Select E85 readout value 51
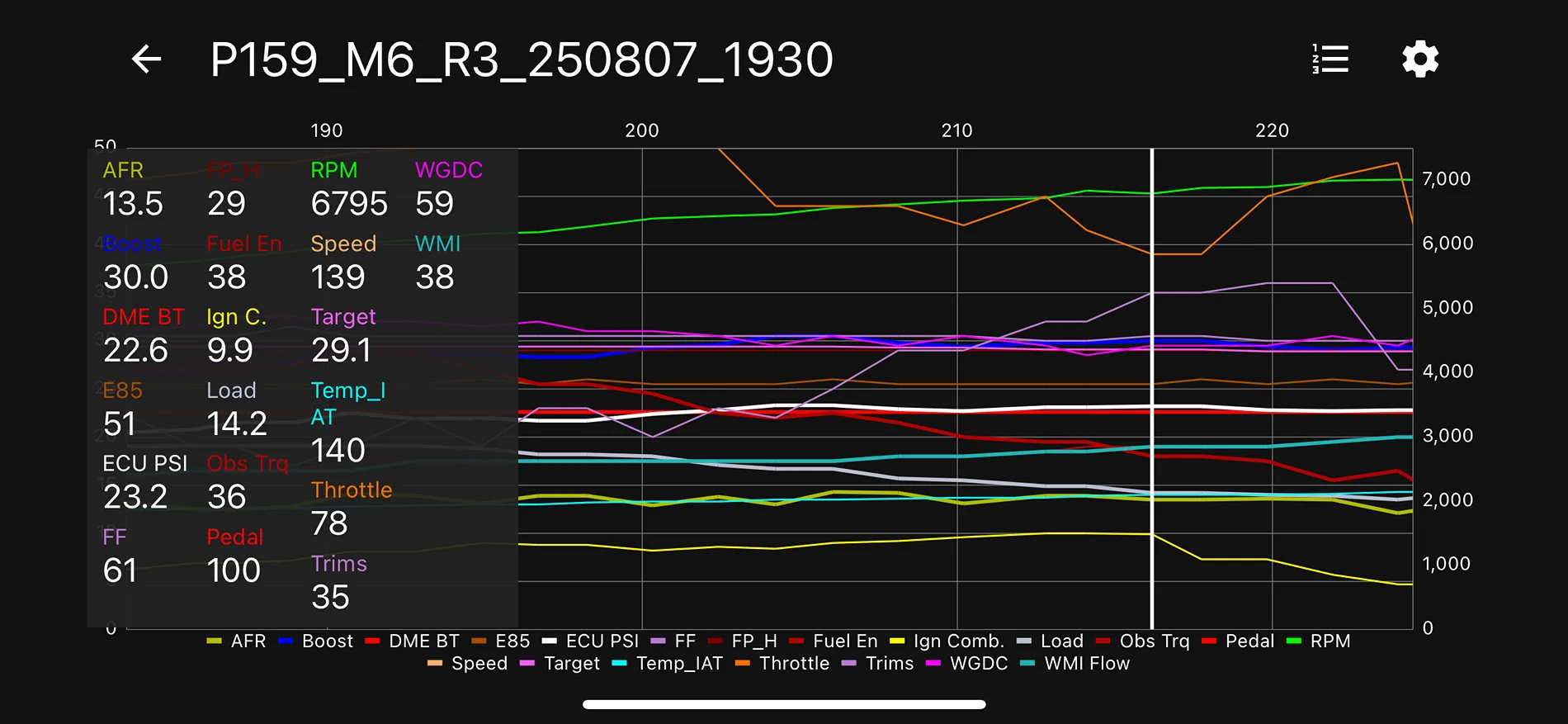The height and width of the screenshot is (724, 1568). pyautogui.click(x=120, y=424)
